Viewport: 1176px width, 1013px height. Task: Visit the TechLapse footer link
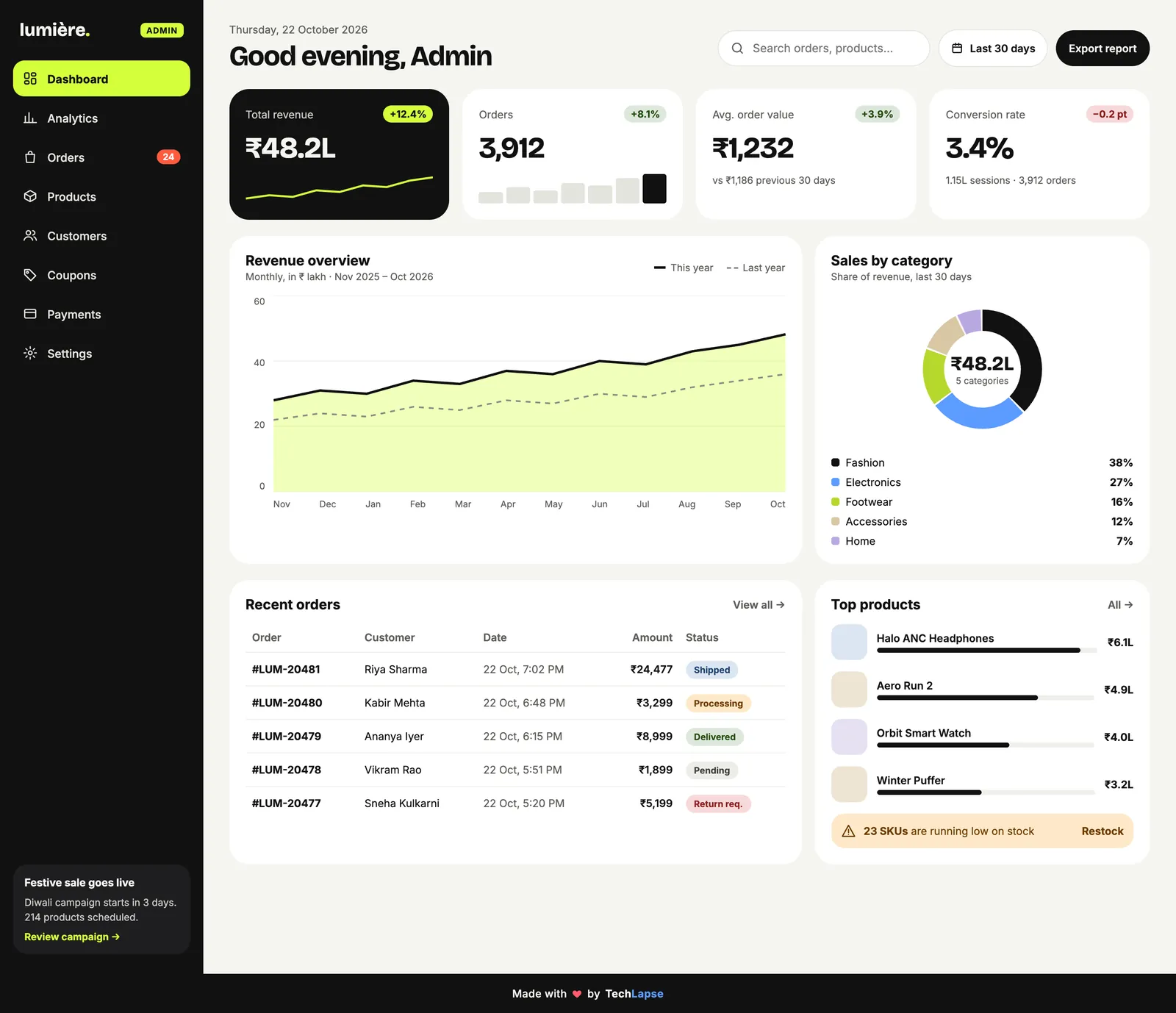(x=634, y=994)
